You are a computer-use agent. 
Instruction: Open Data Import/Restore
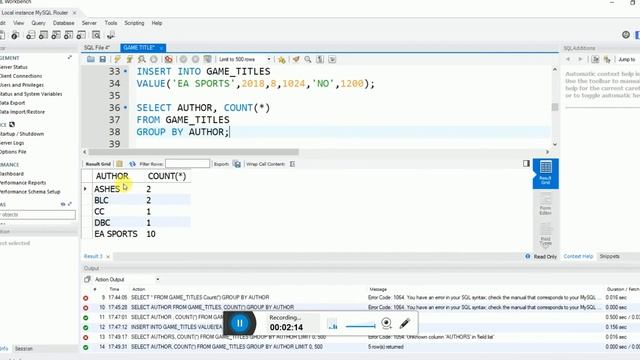tap(22, 112)
